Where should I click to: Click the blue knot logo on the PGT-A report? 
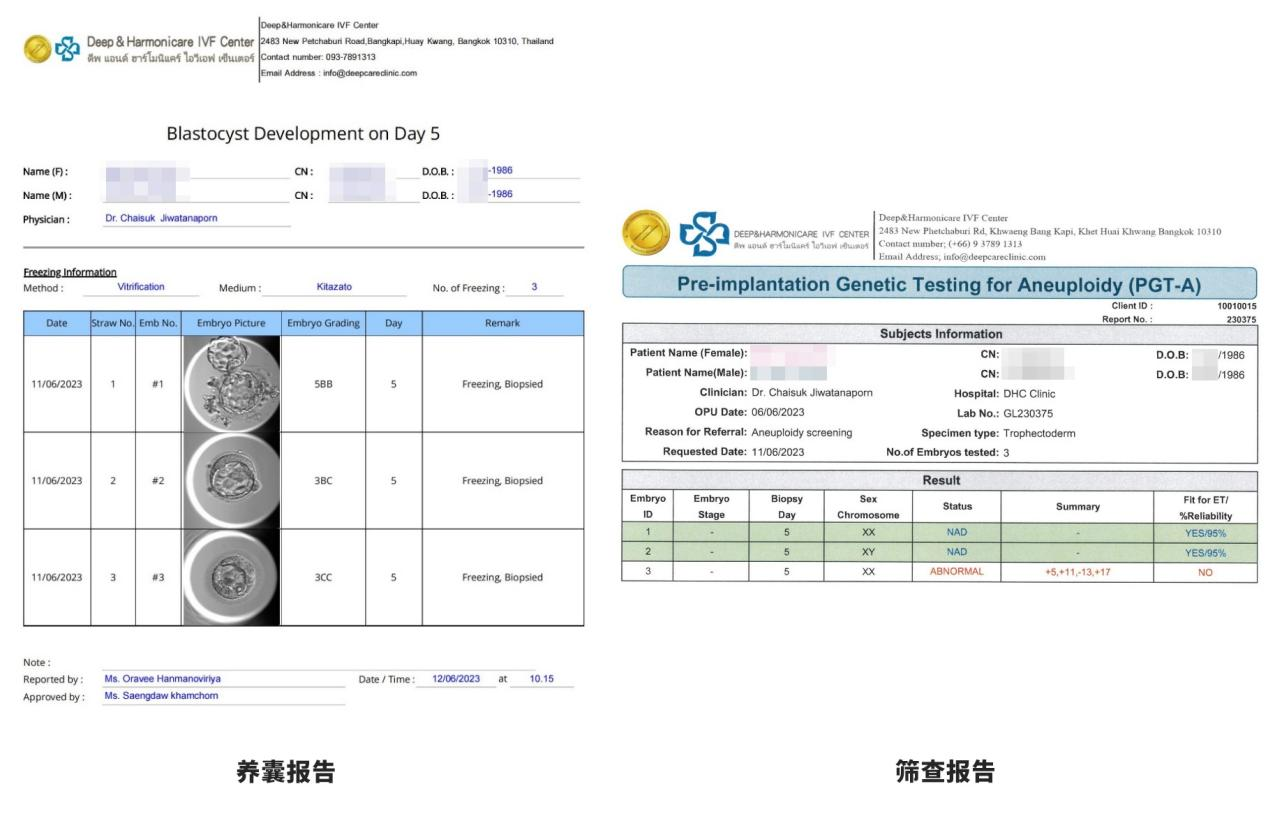[704, 234]
